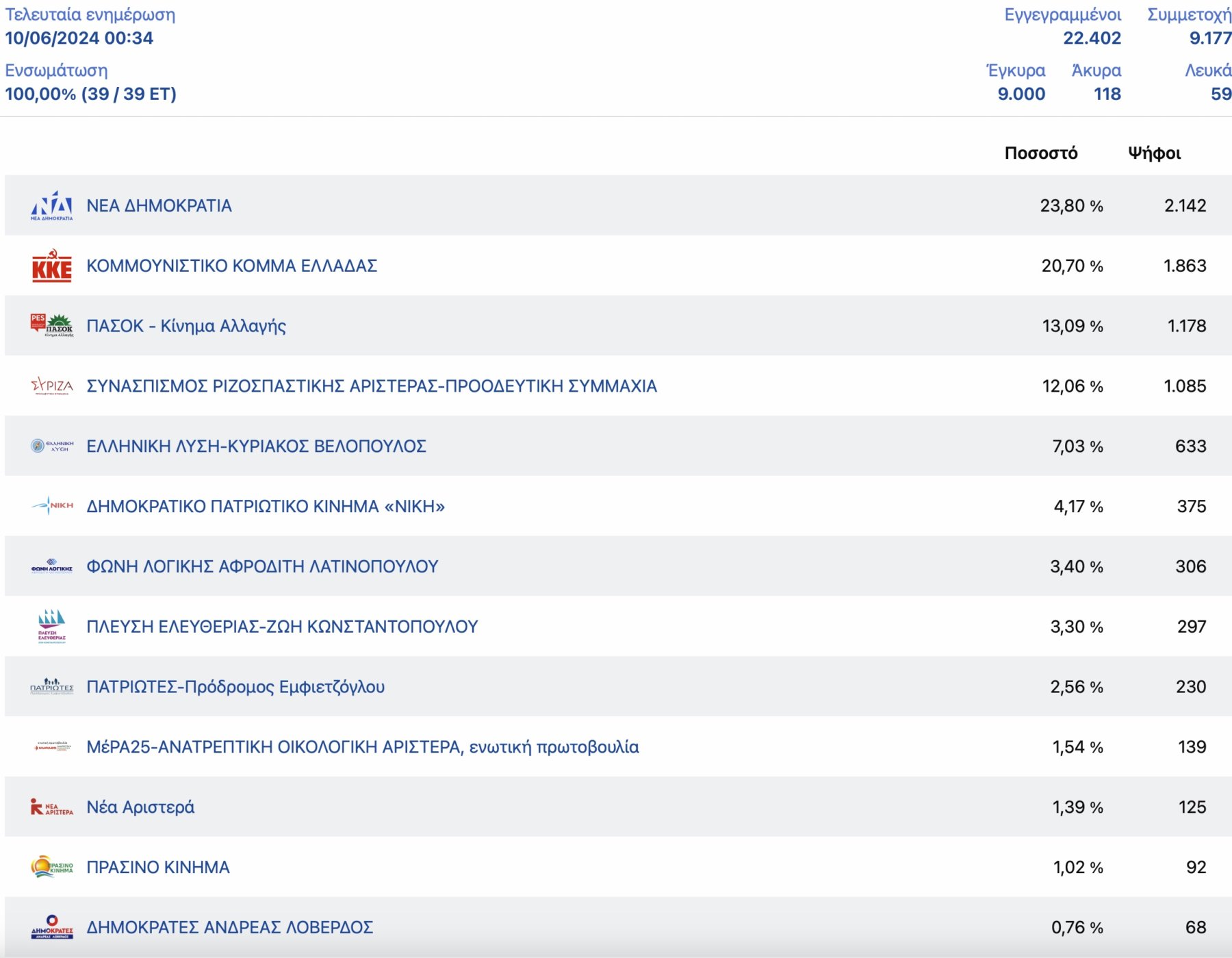This screenshot has height=958, width=1232.
Task: Click the Nea Aristera party logo
Action: coord(52,807)
